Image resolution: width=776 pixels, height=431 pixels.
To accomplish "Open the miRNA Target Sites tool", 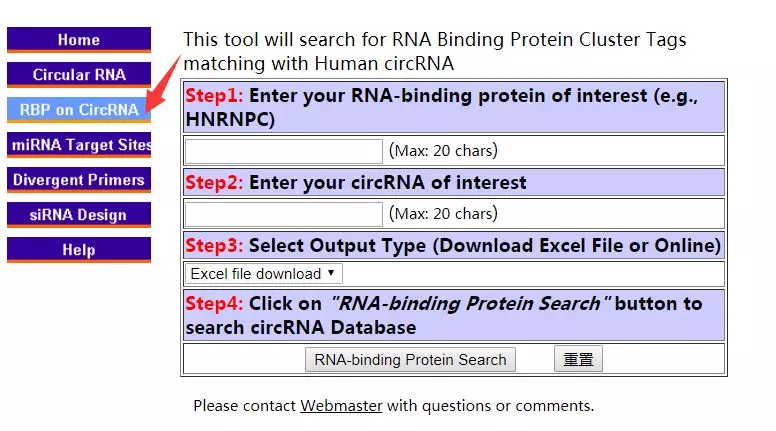I will point(79,144).
